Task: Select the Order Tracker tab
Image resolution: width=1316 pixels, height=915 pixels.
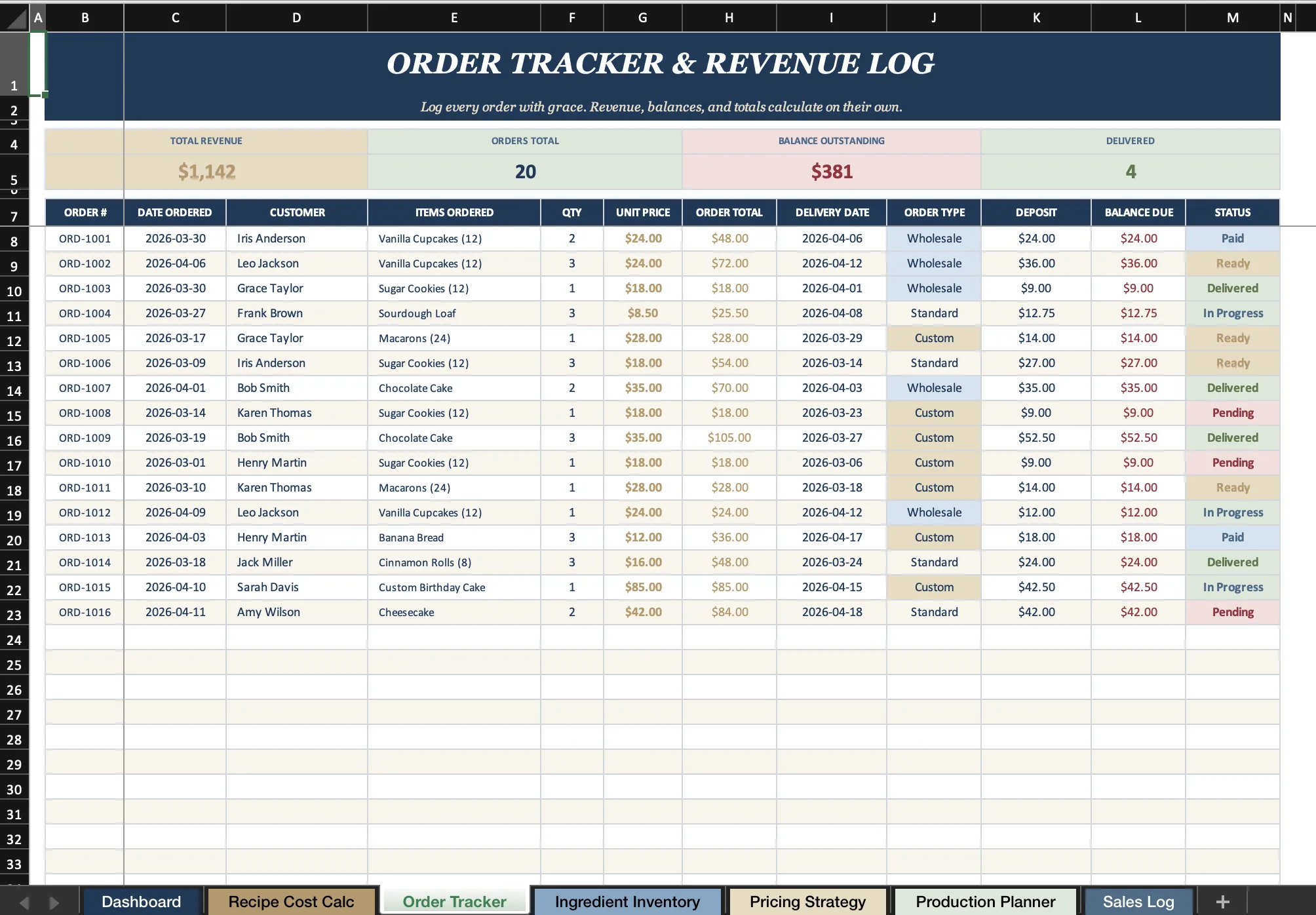Action: (454, 902)
